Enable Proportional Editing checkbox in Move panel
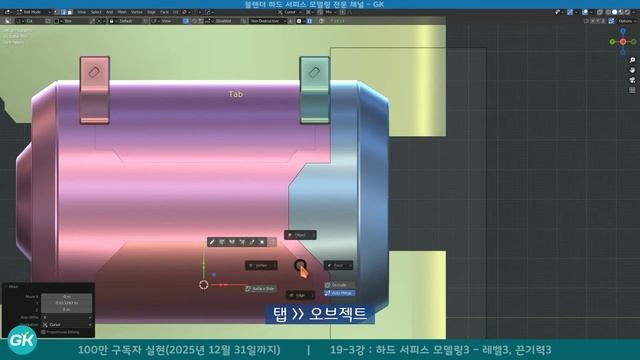640x360 pixels. coord(43,332)
